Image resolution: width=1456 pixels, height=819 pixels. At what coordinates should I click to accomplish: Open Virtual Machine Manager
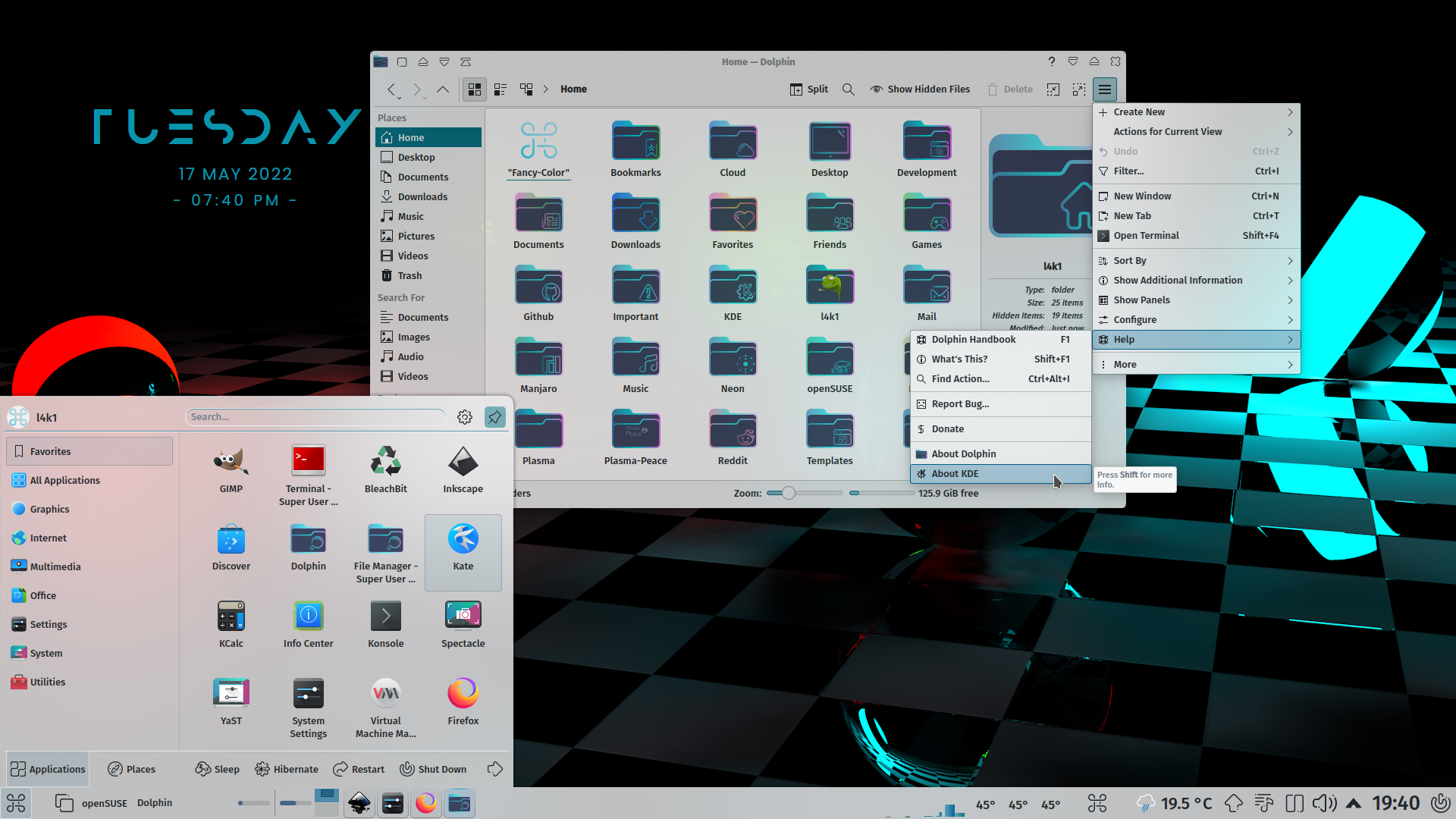tap(386, 708)
